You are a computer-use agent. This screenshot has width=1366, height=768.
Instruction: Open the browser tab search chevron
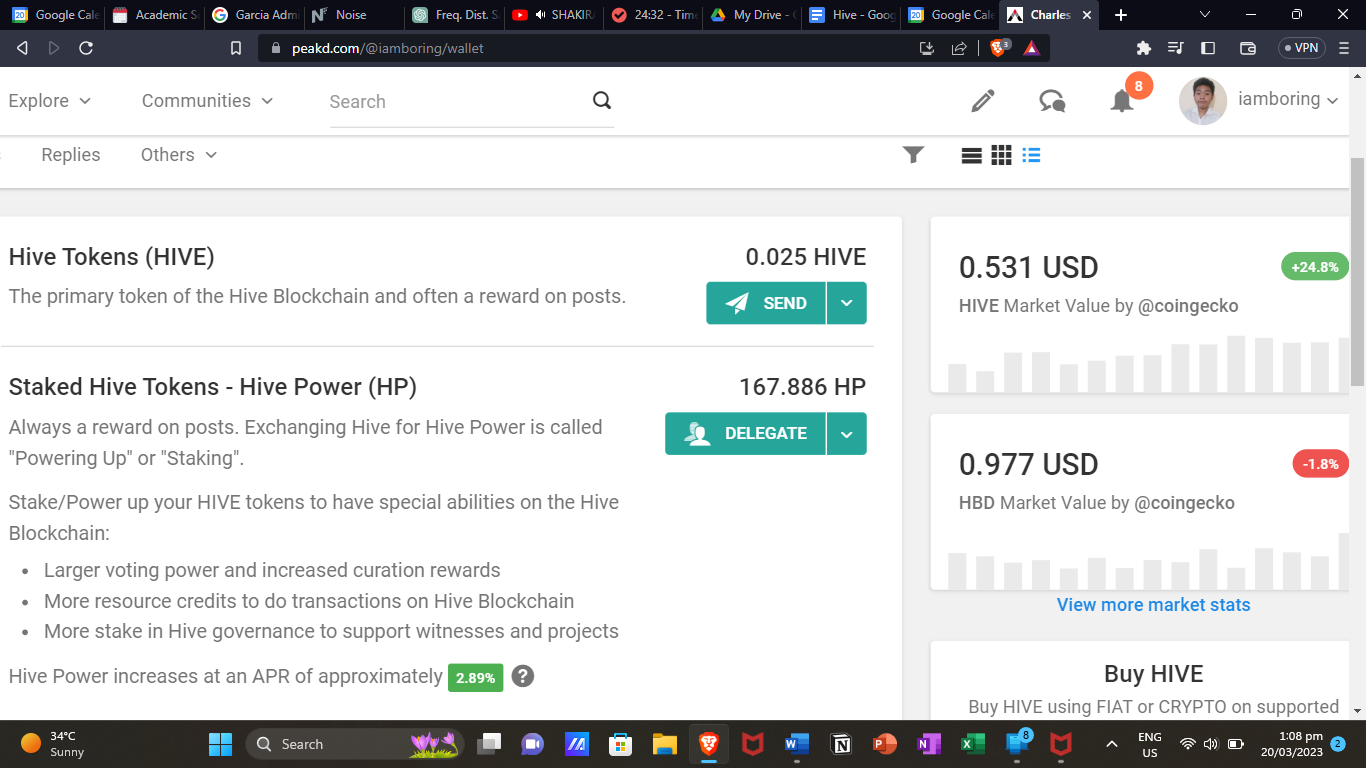click(1204, 15)
